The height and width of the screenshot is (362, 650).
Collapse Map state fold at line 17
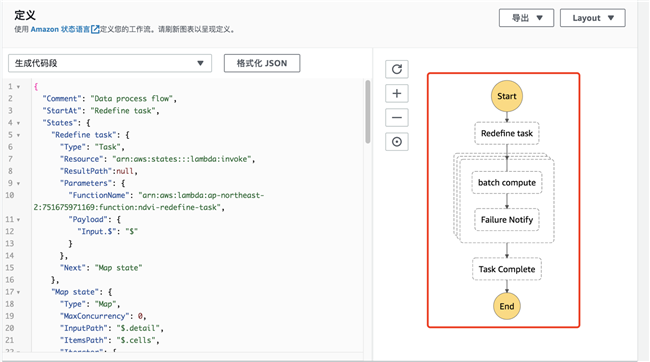(x=18, y=292)
